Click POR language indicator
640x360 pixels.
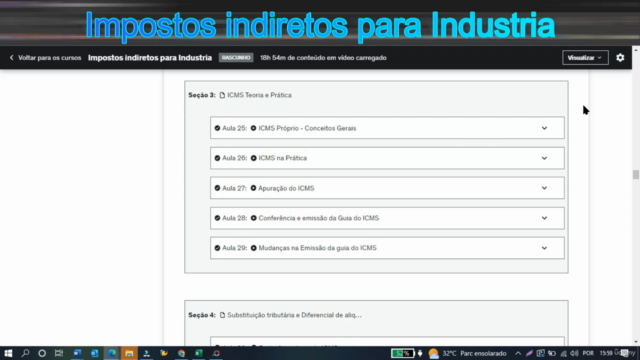[588, 353]
